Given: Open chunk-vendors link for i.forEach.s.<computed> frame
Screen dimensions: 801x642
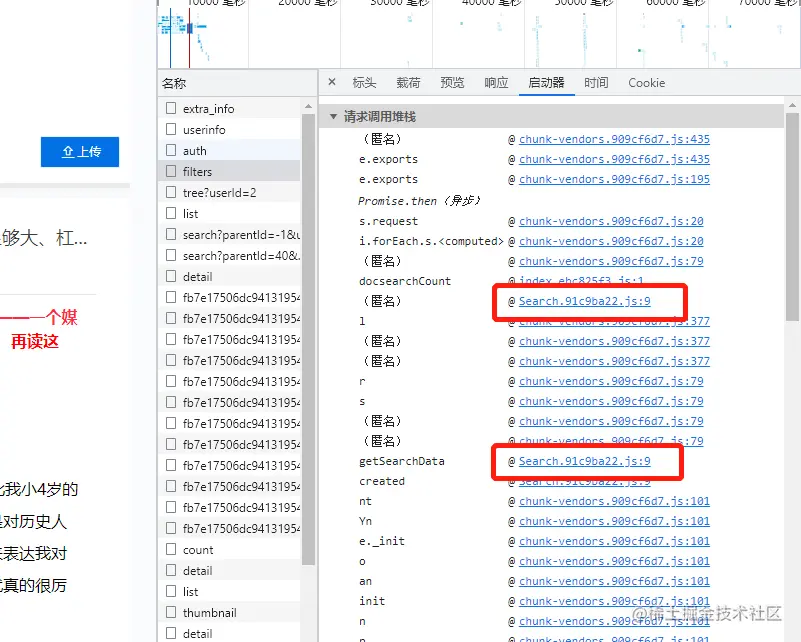Looking at the screenshot, I should click(x=611, y=241).
